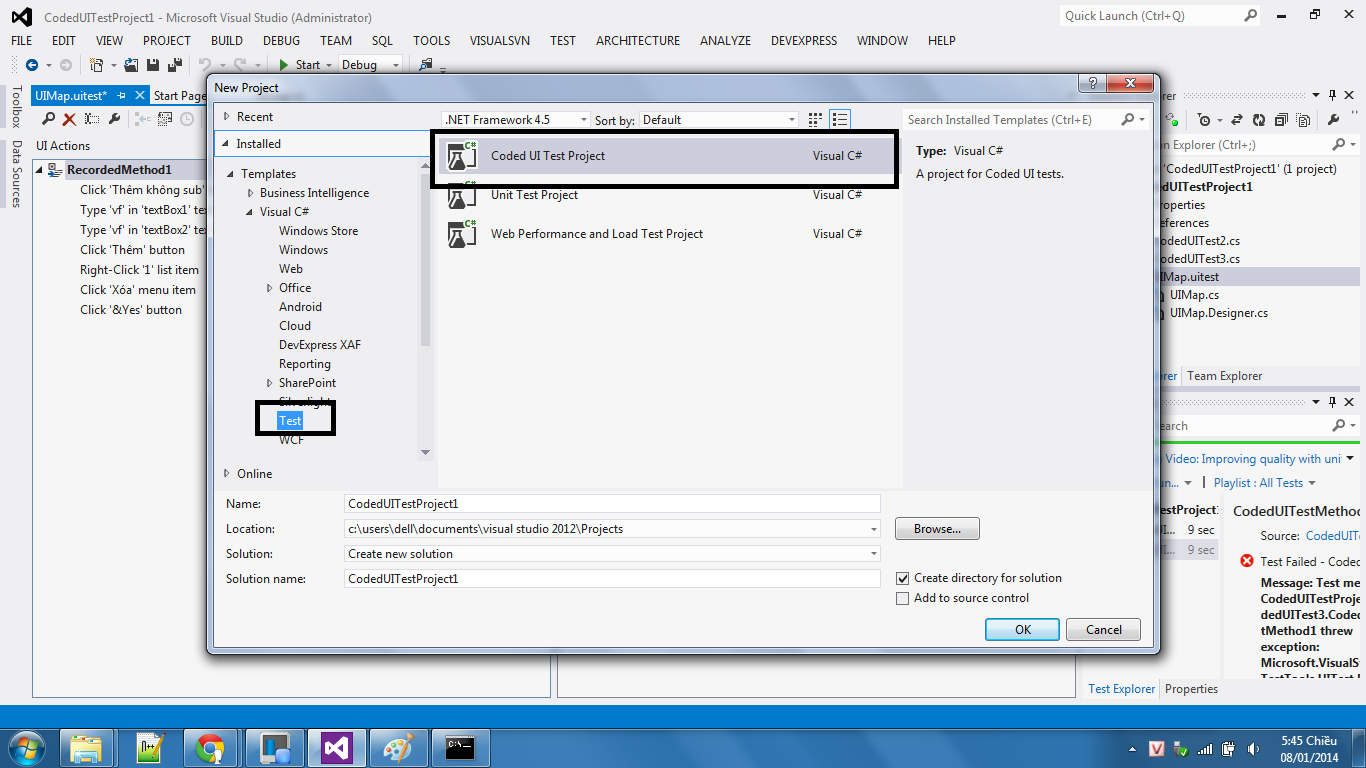
Task: Click the project Name input field
Action: pos(612,503)
